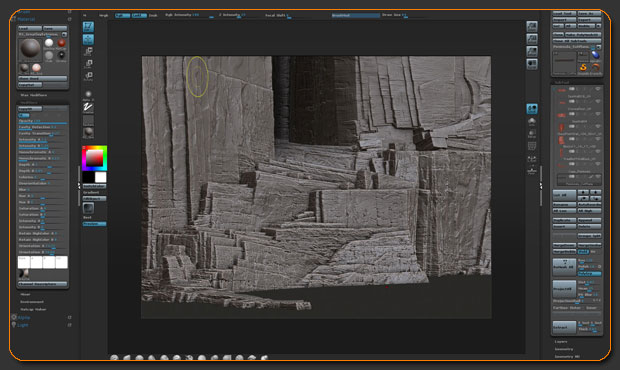Screen dimensions: 620x370
Task: Select the Move transform icon
Action: coord(89,51)
